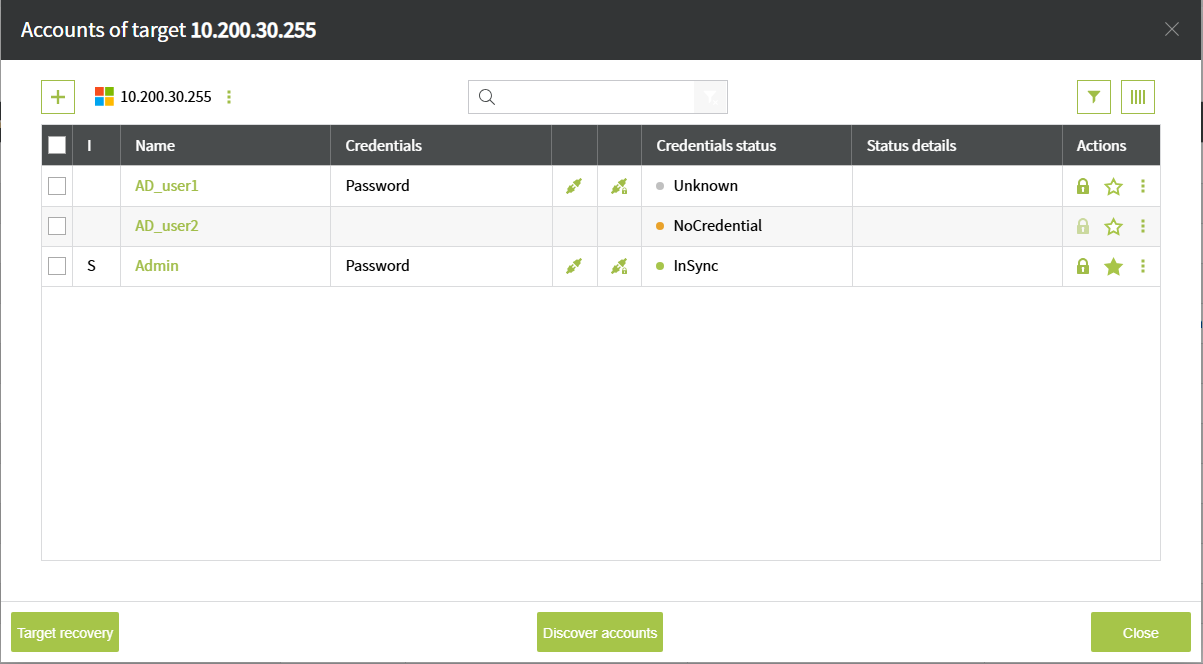Open the Admin account link
This screenshot has height=664, width=1203.
(x=157, y=266)
